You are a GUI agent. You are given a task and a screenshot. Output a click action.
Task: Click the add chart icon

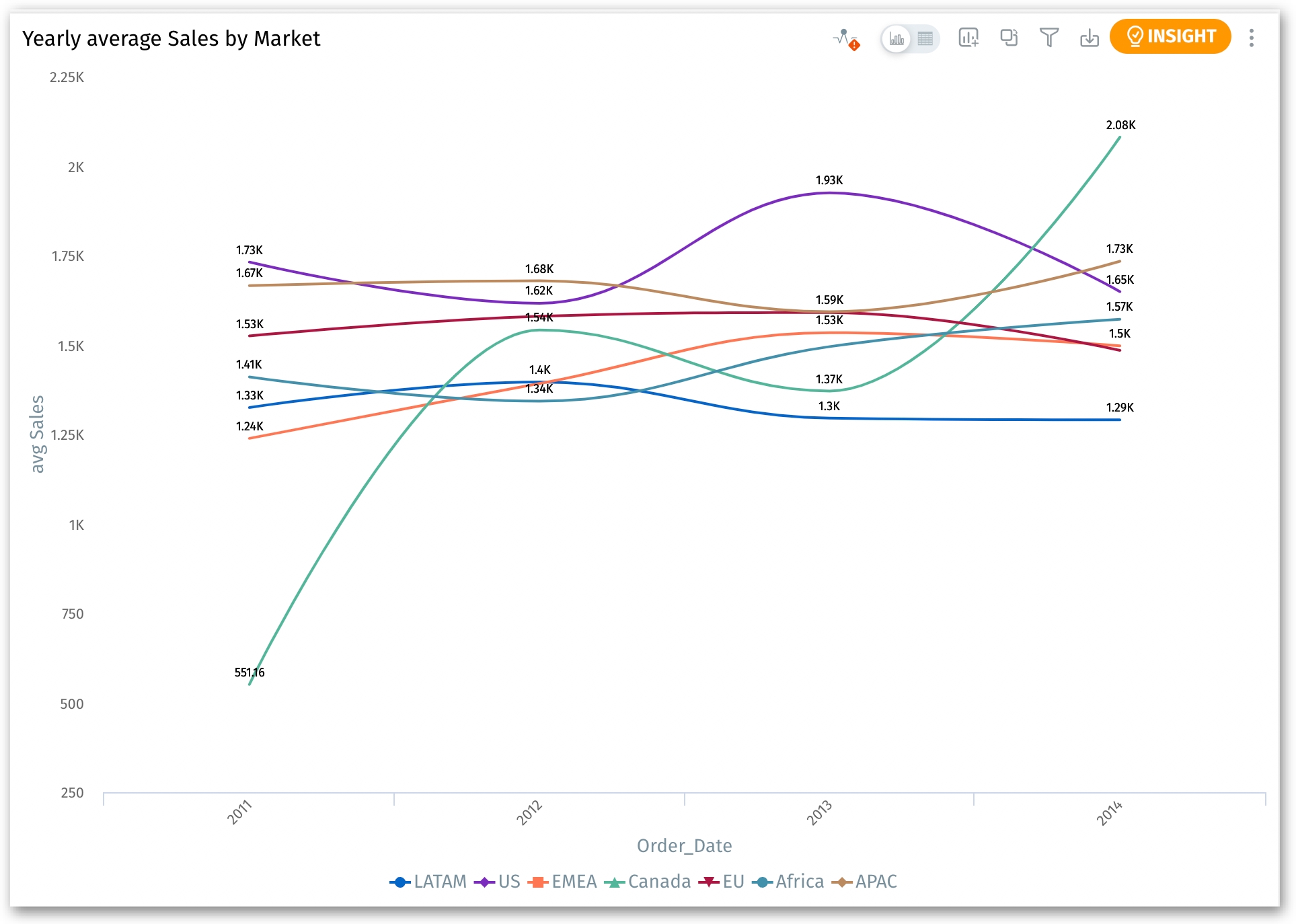tap(968, 38)
